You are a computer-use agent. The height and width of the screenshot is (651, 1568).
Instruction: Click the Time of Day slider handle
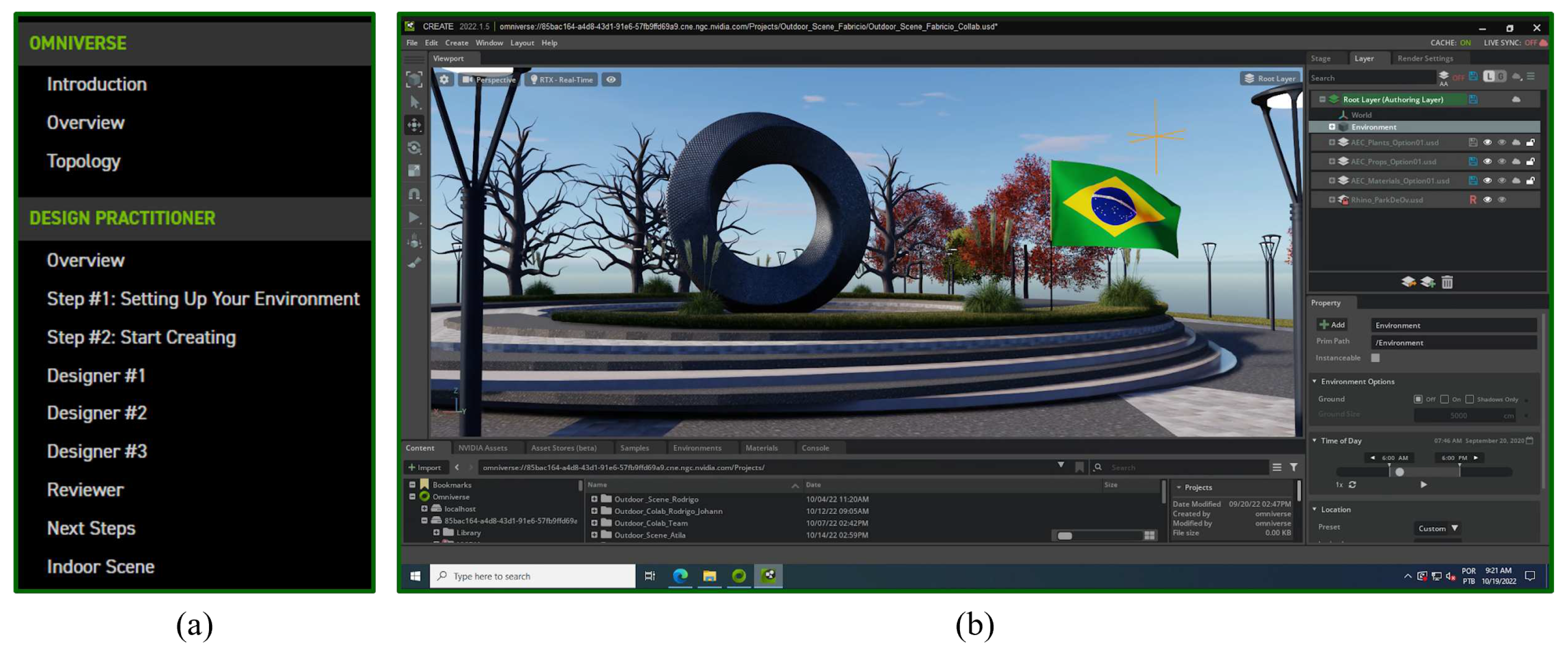(x=1399, y=472)
